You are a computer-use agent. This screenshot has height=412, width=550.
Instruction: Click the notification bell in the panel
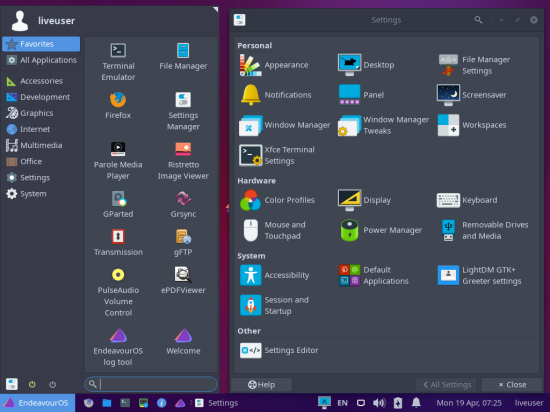[x=416, y=403]
